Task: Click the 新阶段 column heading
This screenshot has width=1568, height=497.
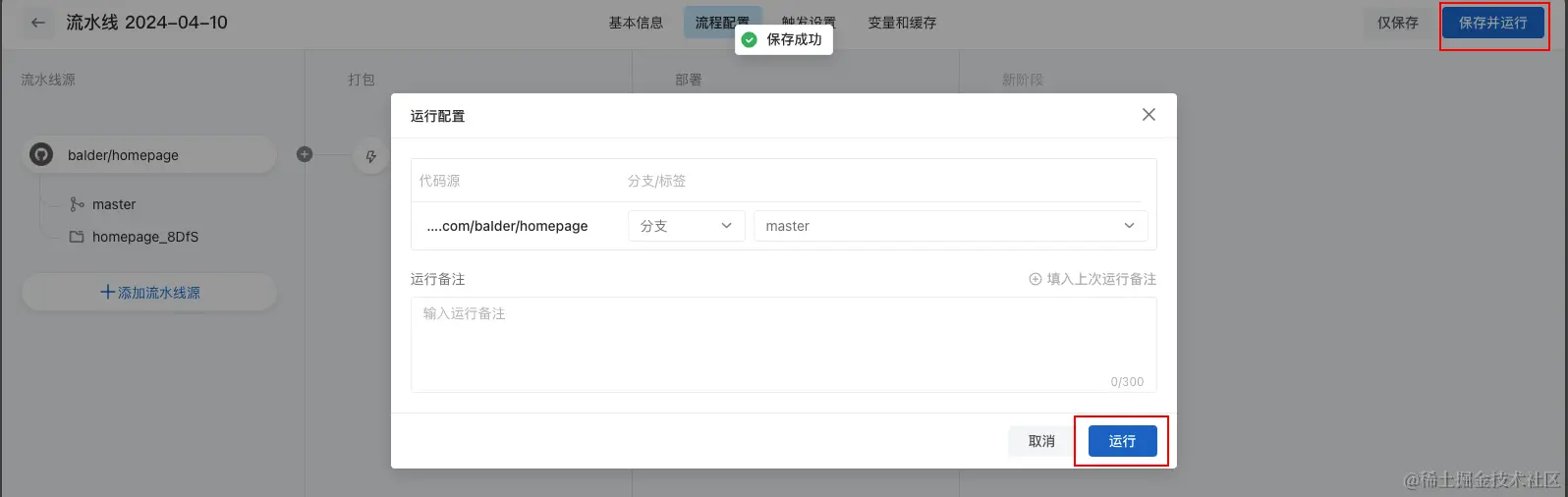Action: coord(1022,80)
